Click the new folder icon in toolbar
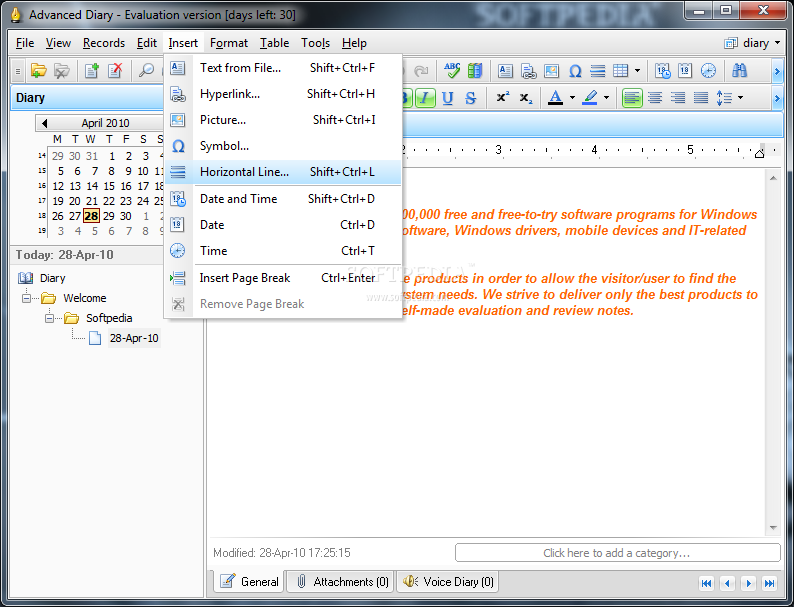 tap(38, 71)
